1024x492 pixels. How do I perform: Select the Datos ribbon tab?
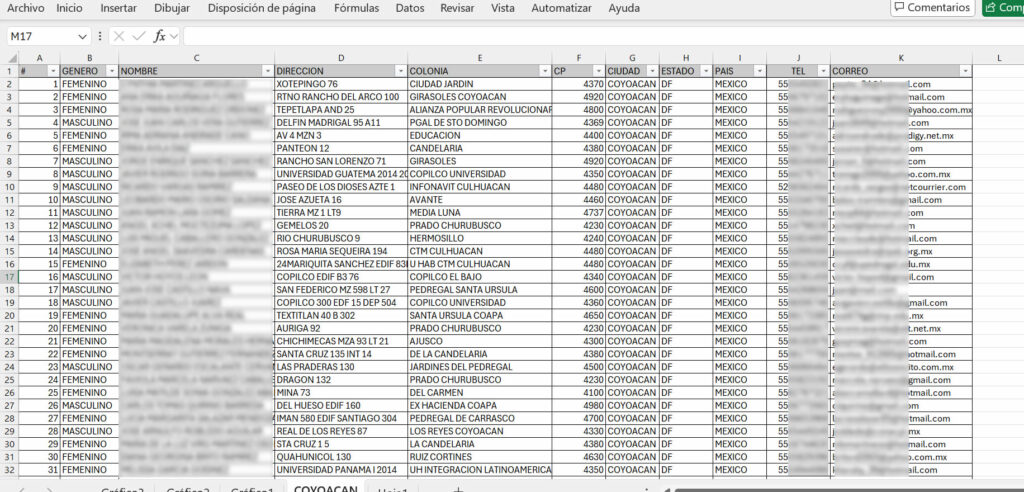[409, 8]
